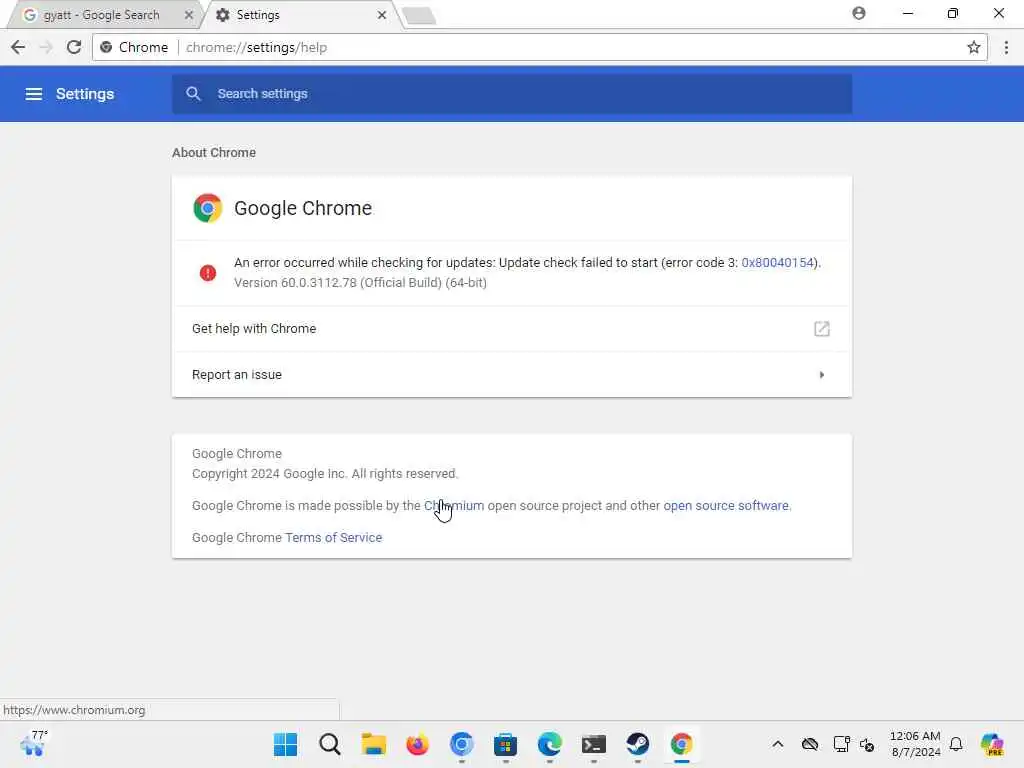Expand Report an issue arrow
The image size is (1024, 768).
pos(822,375)
